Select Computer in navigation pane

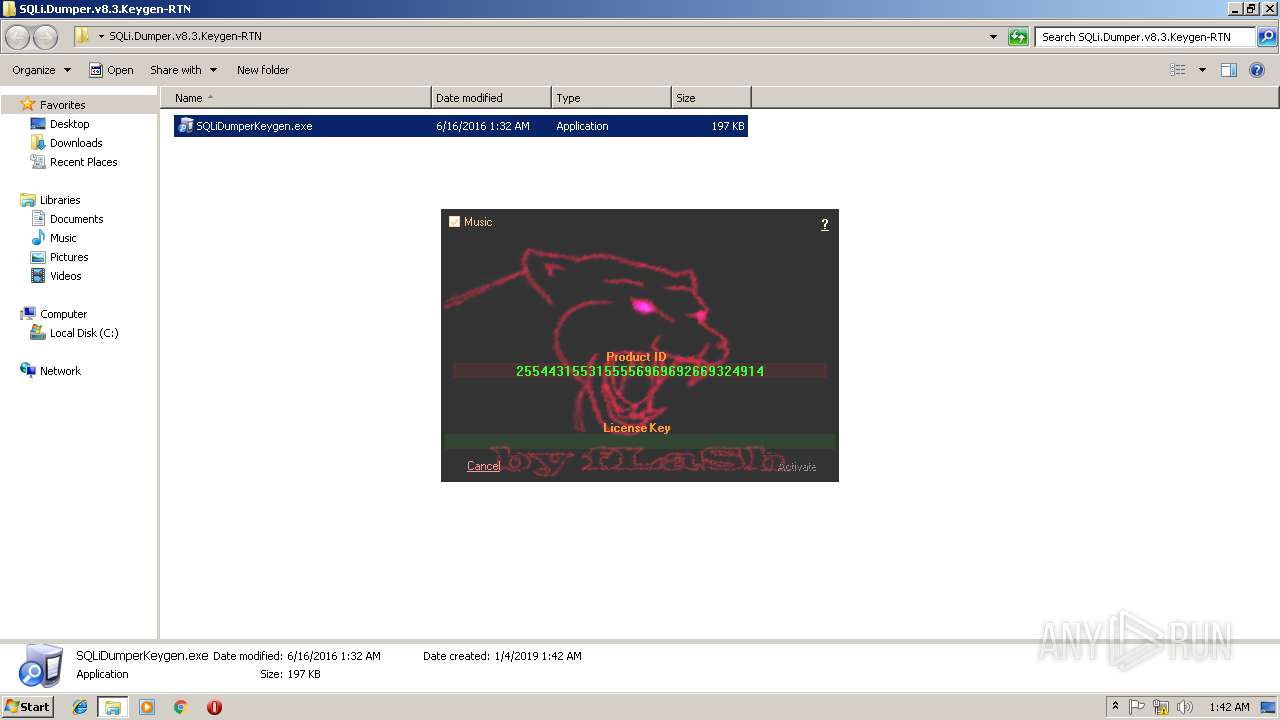[63, 314]
